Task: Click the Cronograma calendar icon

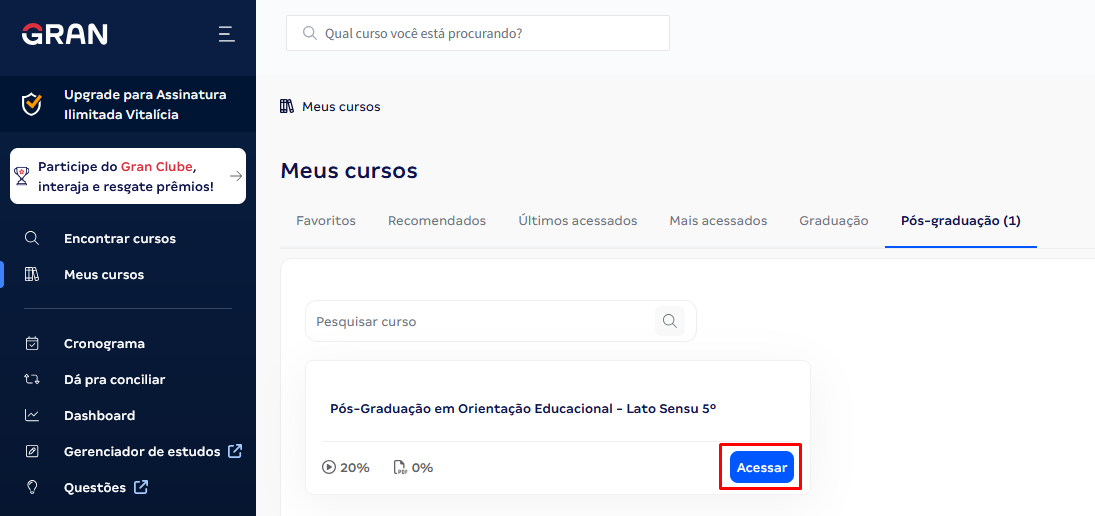Action: coord(31,344)
